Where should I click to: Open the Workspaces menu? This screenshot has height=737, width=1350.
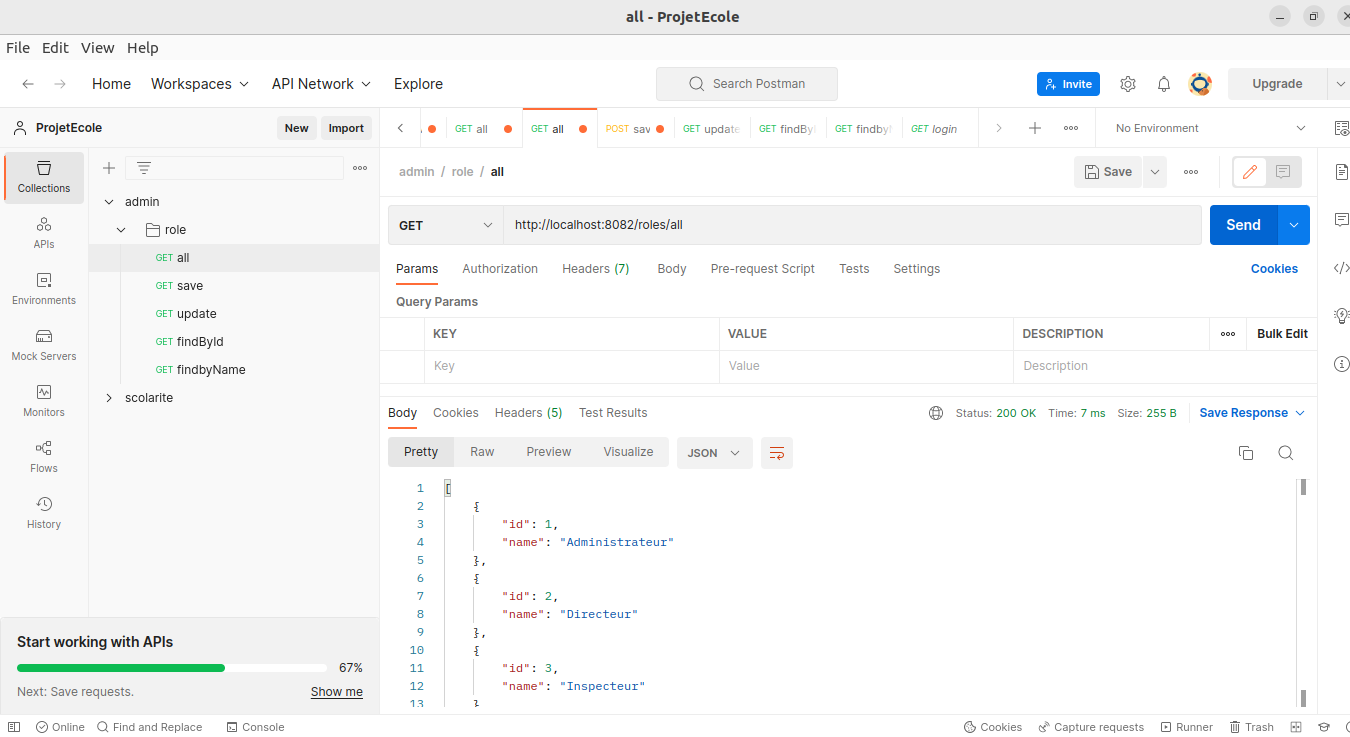[x=200, y=84]
